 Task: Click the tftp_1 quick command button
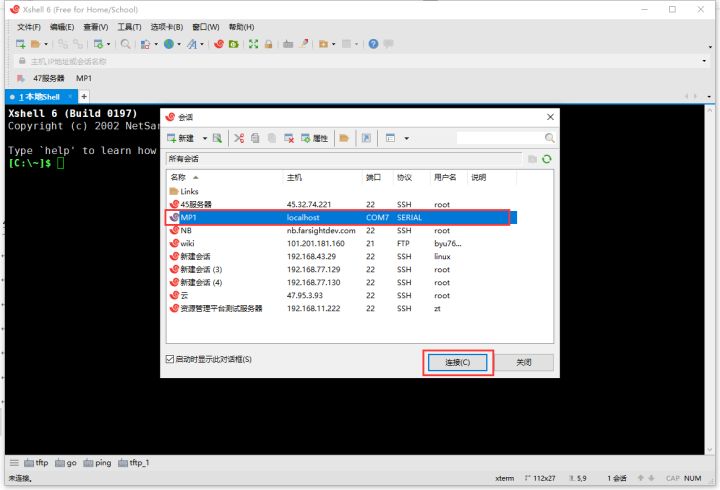tap(134, 463)
